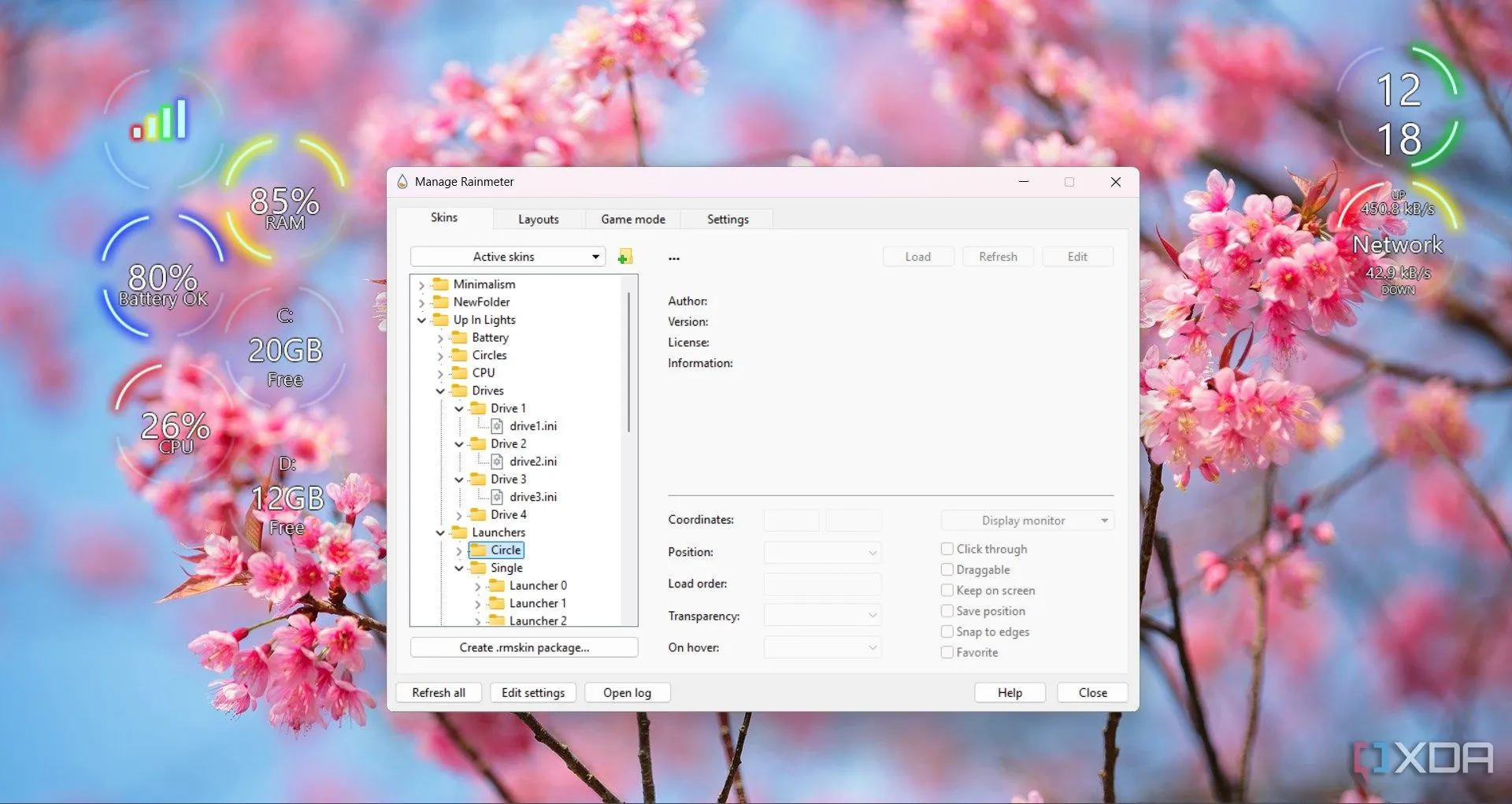Click the Refresh all button
This screenshot has height=804, width=1512.
pyautogui.click(x=439, y=692)
